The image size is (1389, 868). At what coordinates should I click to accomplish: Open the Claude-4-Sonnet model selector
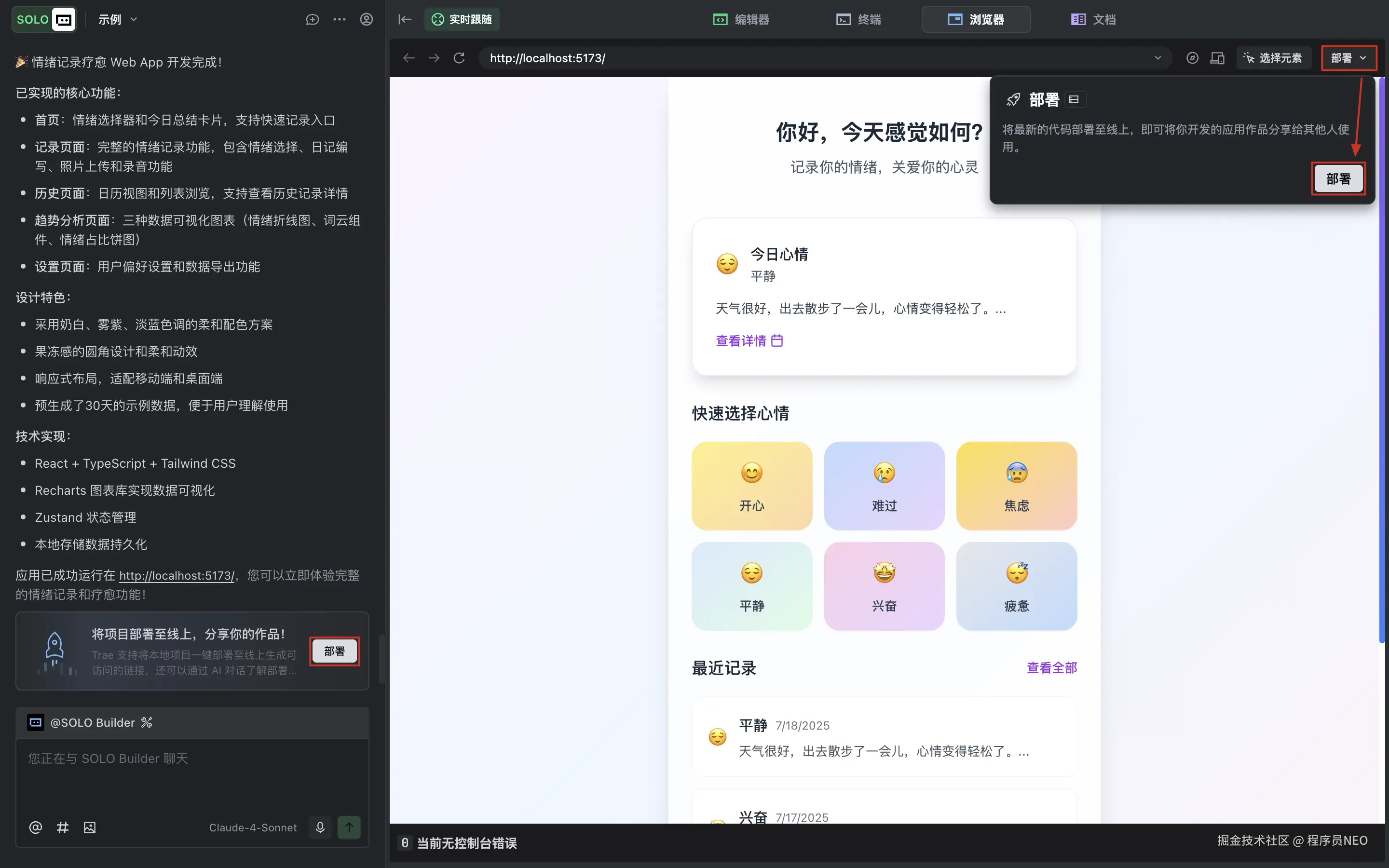[x=253, y=827]
